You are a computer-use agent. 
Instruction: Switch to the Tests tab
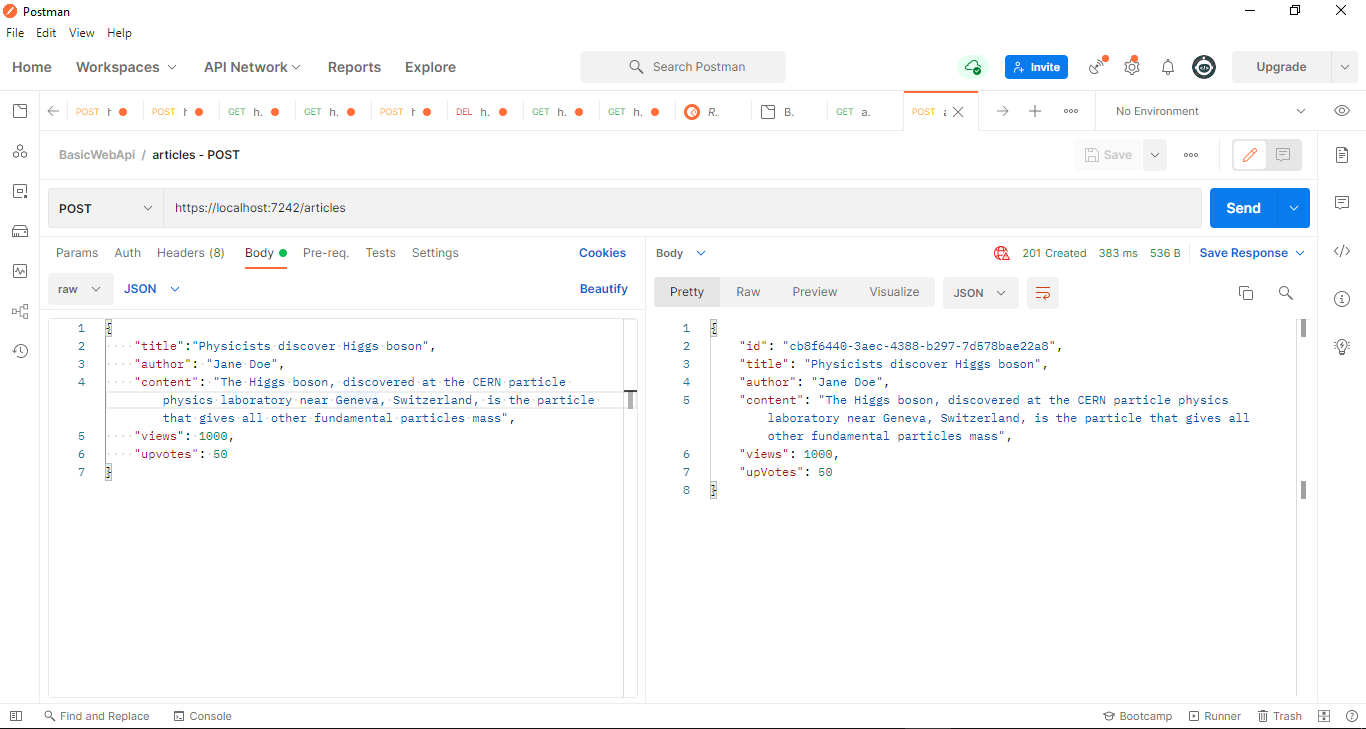tap(380, 253)
